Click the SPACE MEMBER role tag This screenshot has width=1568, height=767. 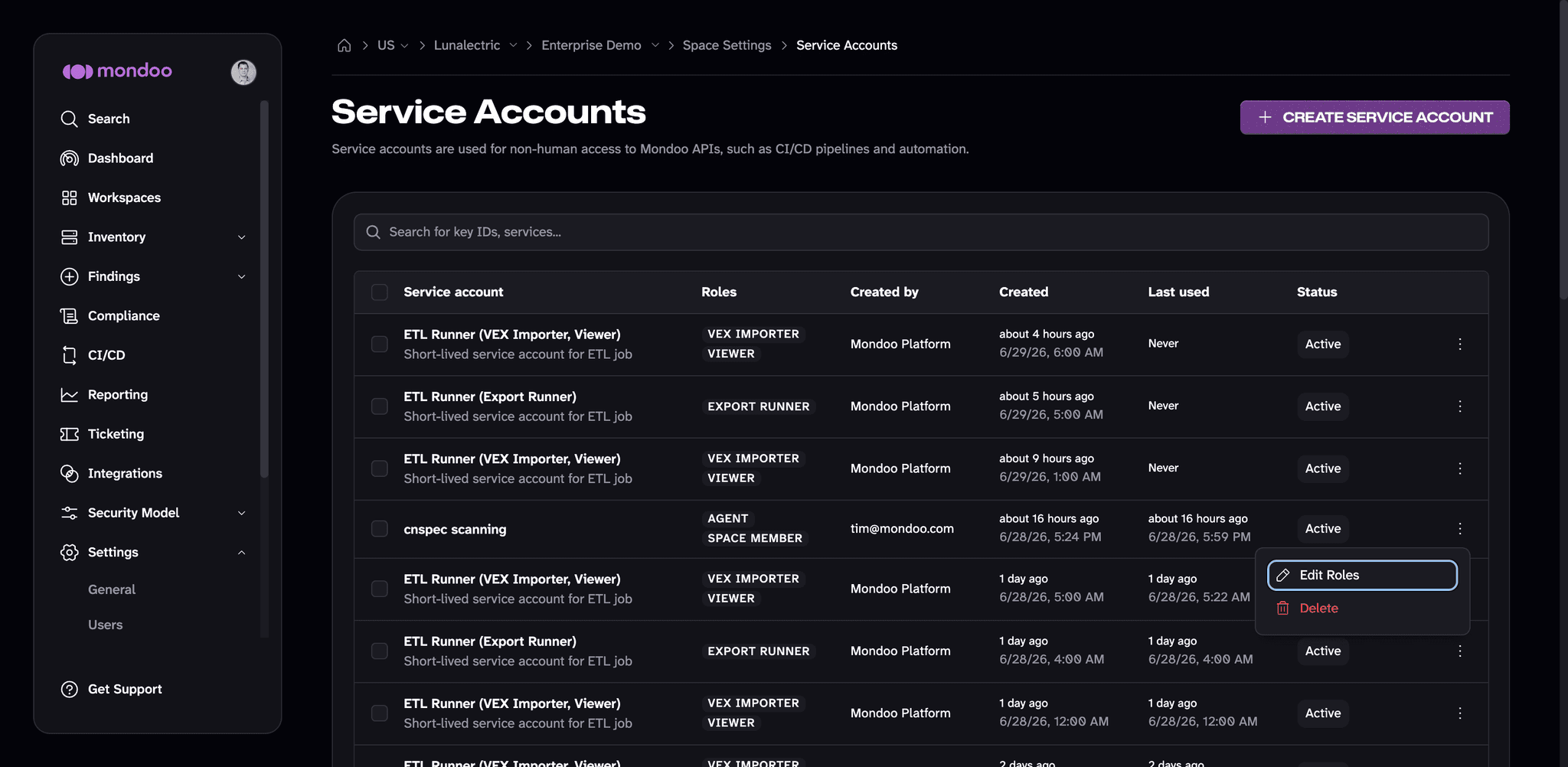pos(755,539)
